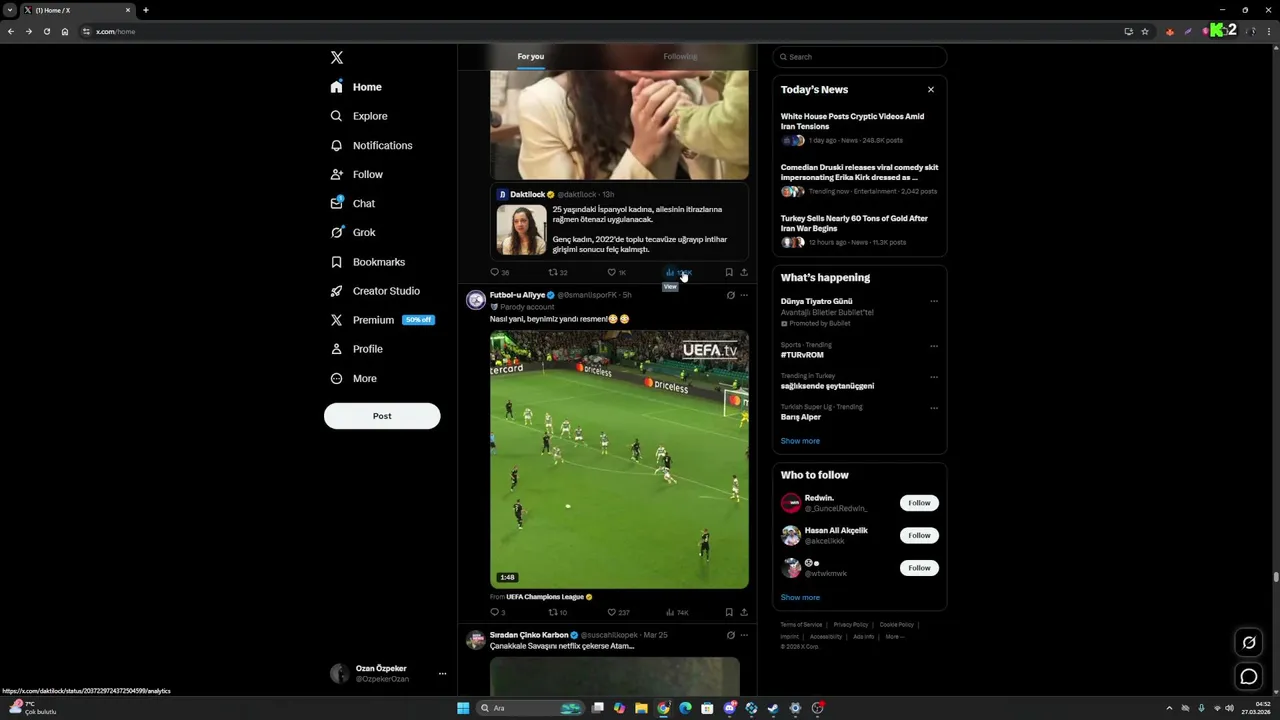The image size is (1280, 720).
Task: Open more options on Futbol-u Aliyye post
Action: (x=744, y=295)
